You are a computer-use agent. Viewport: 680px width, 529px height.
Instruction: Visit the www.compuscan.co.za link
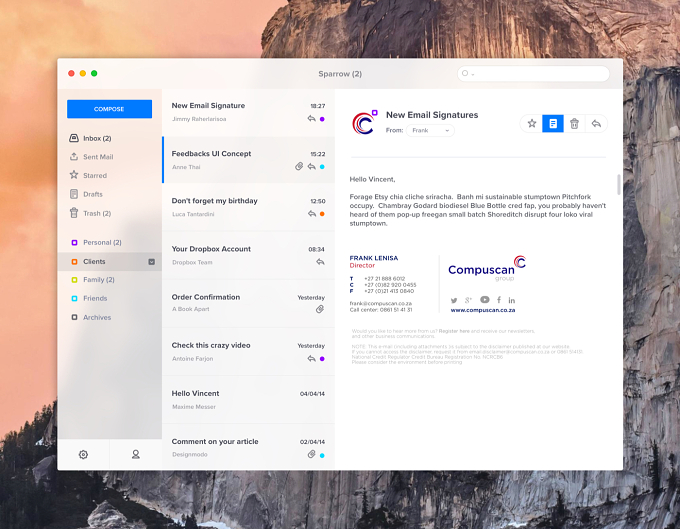[x=483, y=310]
